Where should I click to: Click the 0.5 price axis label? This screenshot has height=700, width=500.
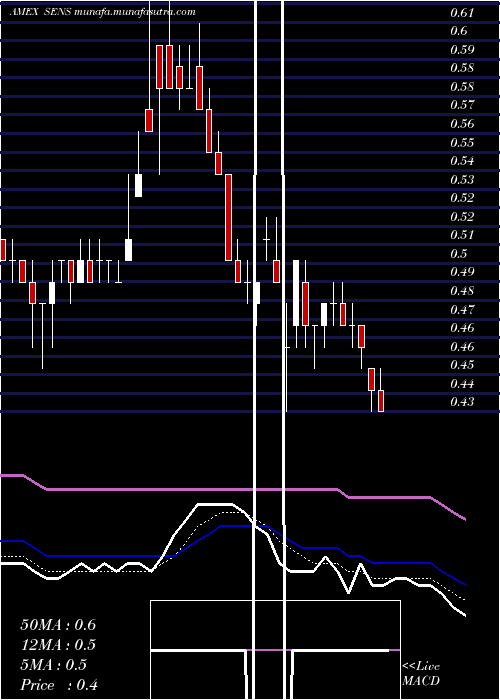pyautogui.click(x=458, y=254)
